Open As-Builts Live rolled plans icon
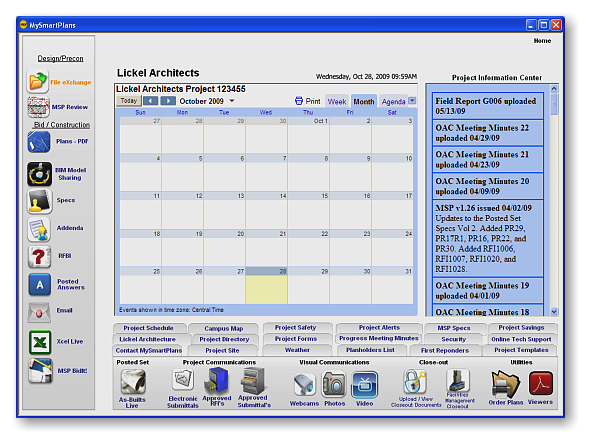This screenshot has height=444, width=591. tap(133, 381)
